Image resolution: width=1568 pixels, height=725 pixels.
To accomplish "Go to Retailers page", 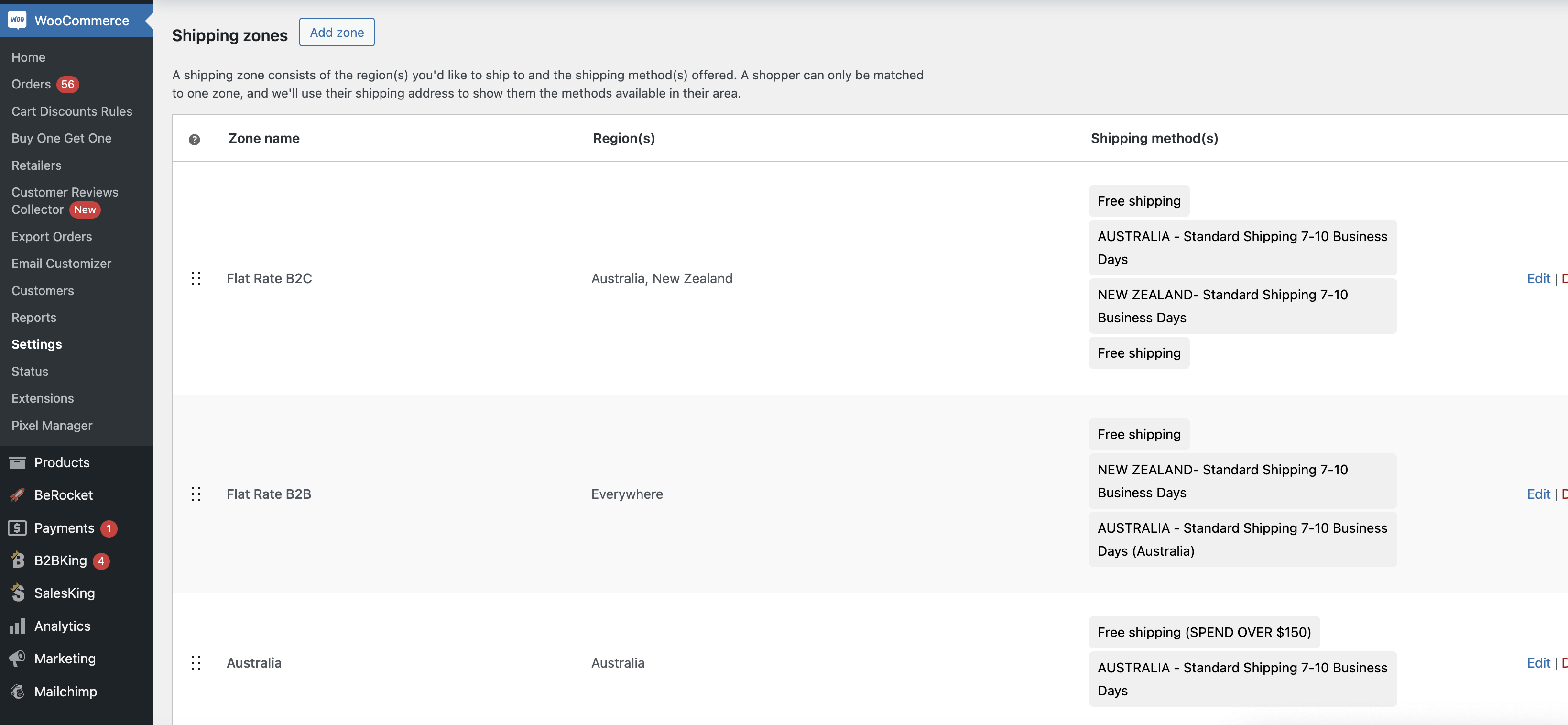I will pos(36,165).
